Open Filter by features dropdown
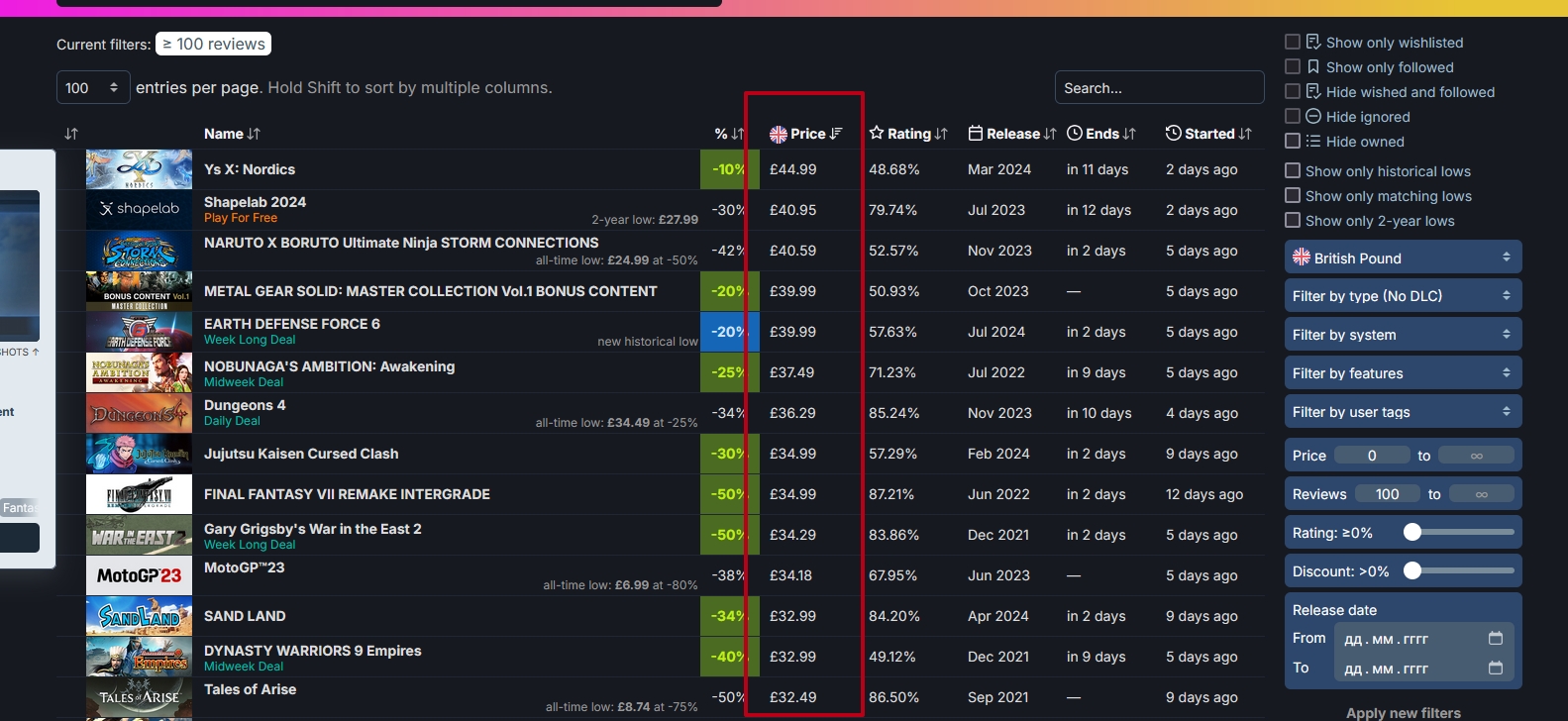Viewport: 1568px width, 721px height. [1403, 373]
